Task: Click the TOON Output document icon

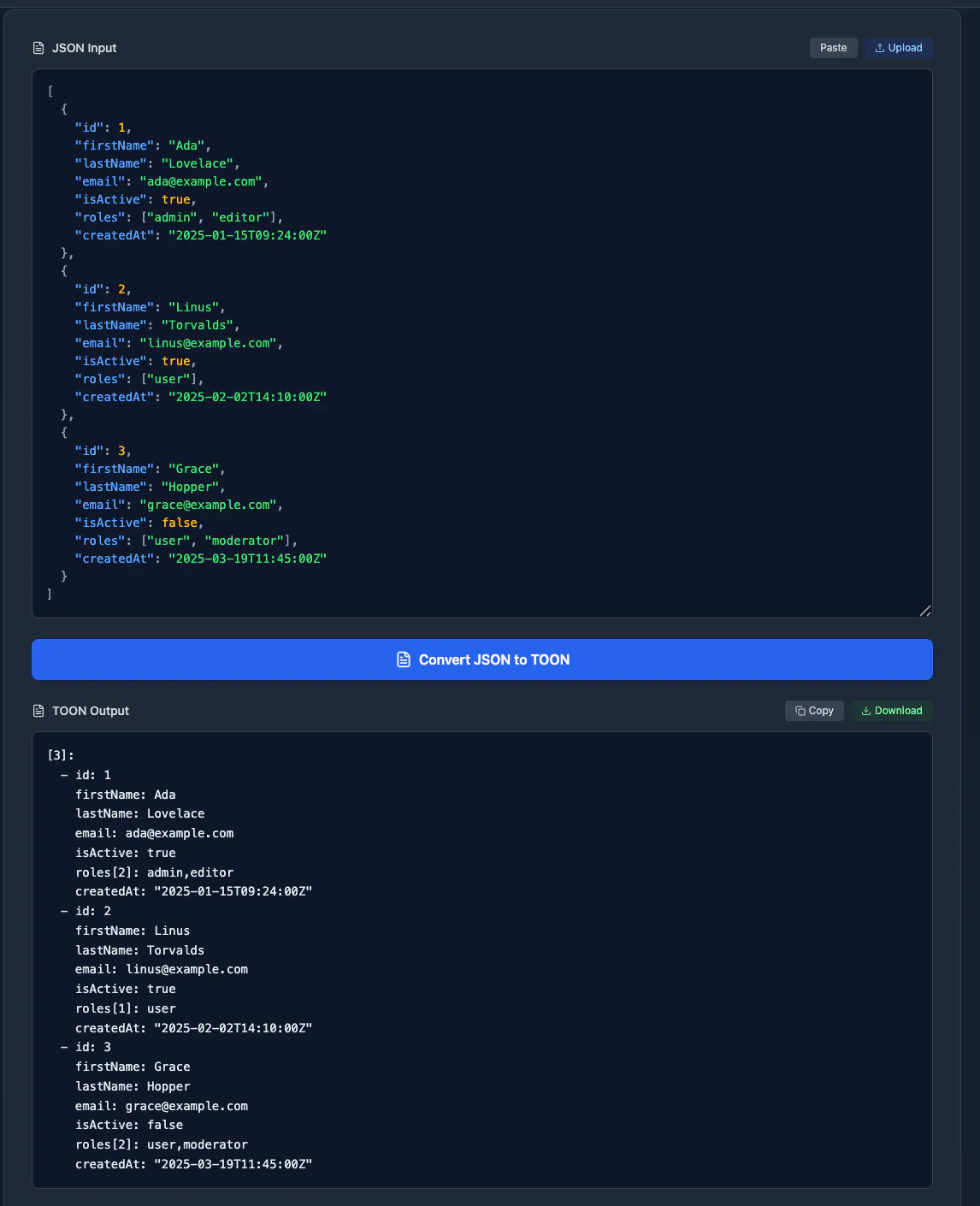Action: [38, 711]
